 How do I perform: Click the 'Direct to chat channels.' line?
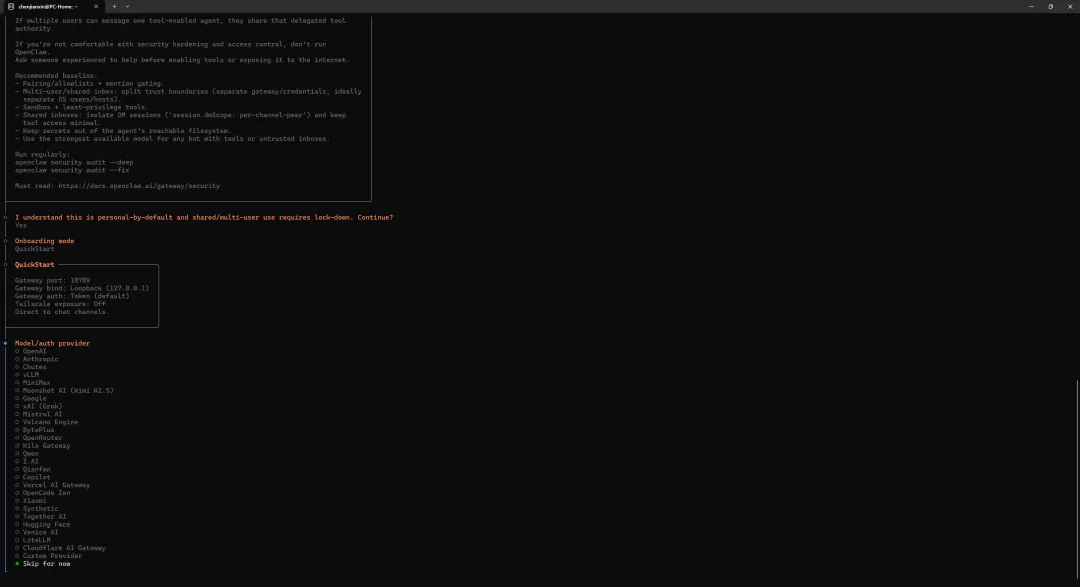click(x=62, y=312)
